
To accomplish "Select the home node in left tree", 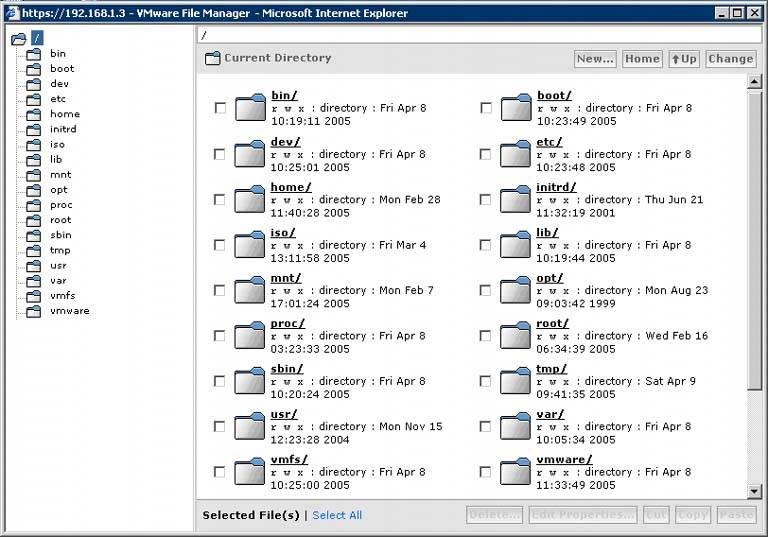I will tap(64, 114).
